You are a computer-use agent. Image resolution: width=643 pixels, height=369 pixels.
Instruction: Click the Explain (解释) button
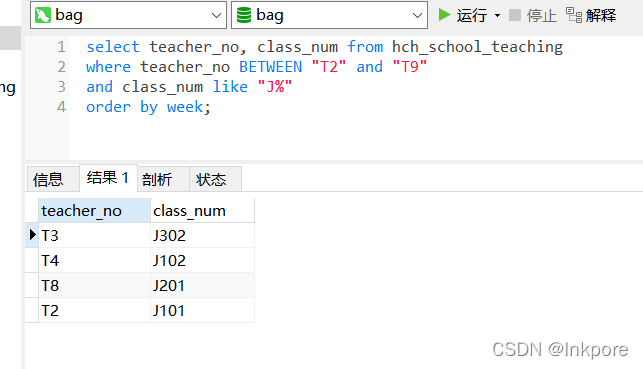point(591,16)
